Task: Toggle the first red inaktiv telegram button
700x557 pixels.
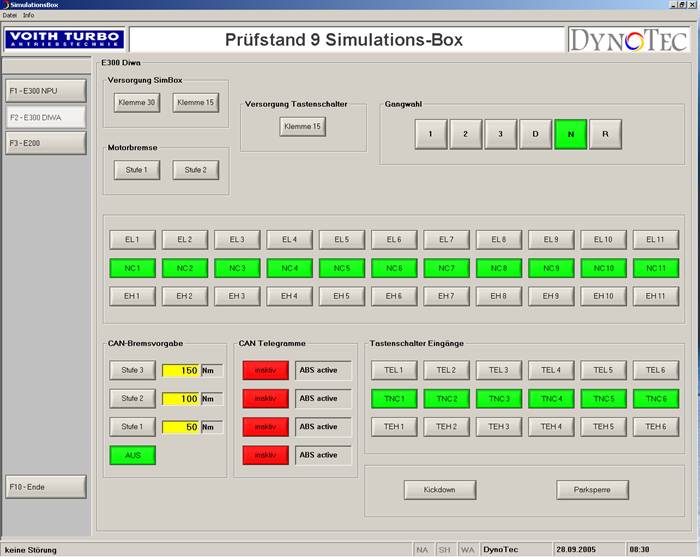Action: coord(265,370)
